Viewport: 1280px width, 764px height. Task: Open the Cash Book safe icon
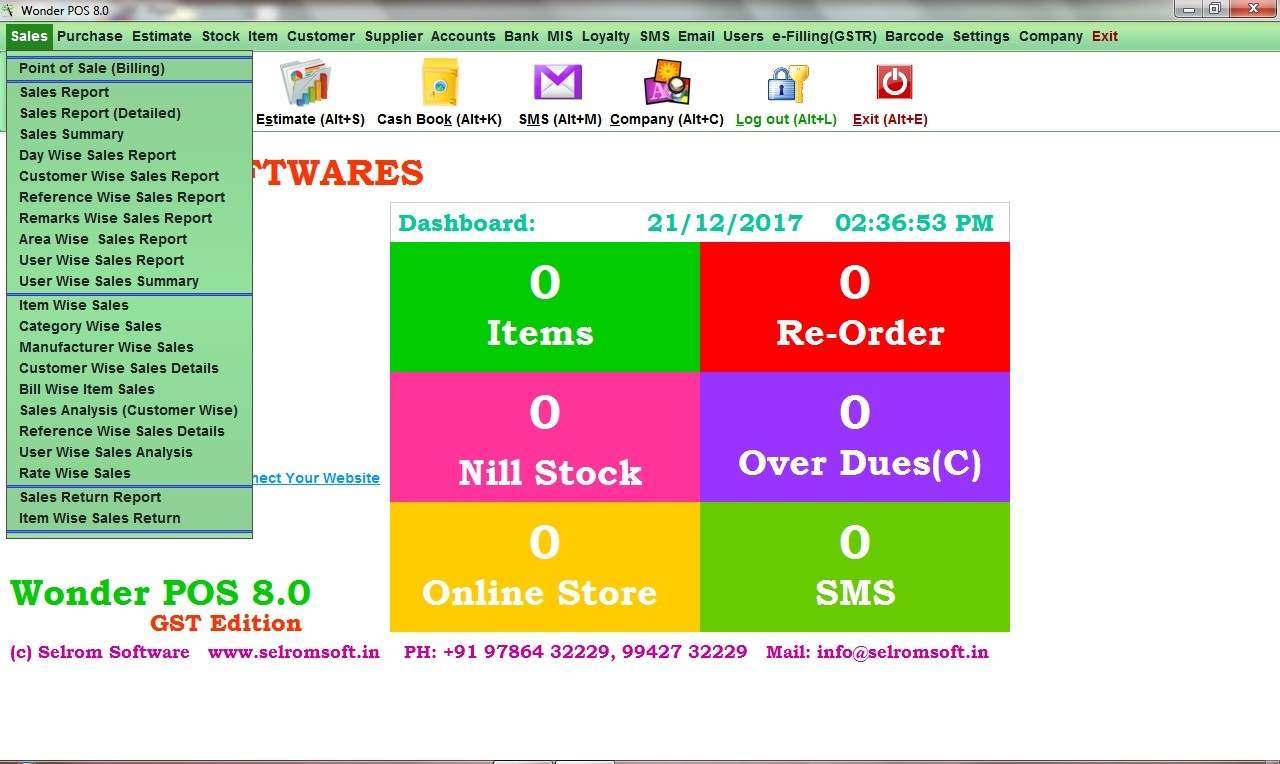(440, 82)
